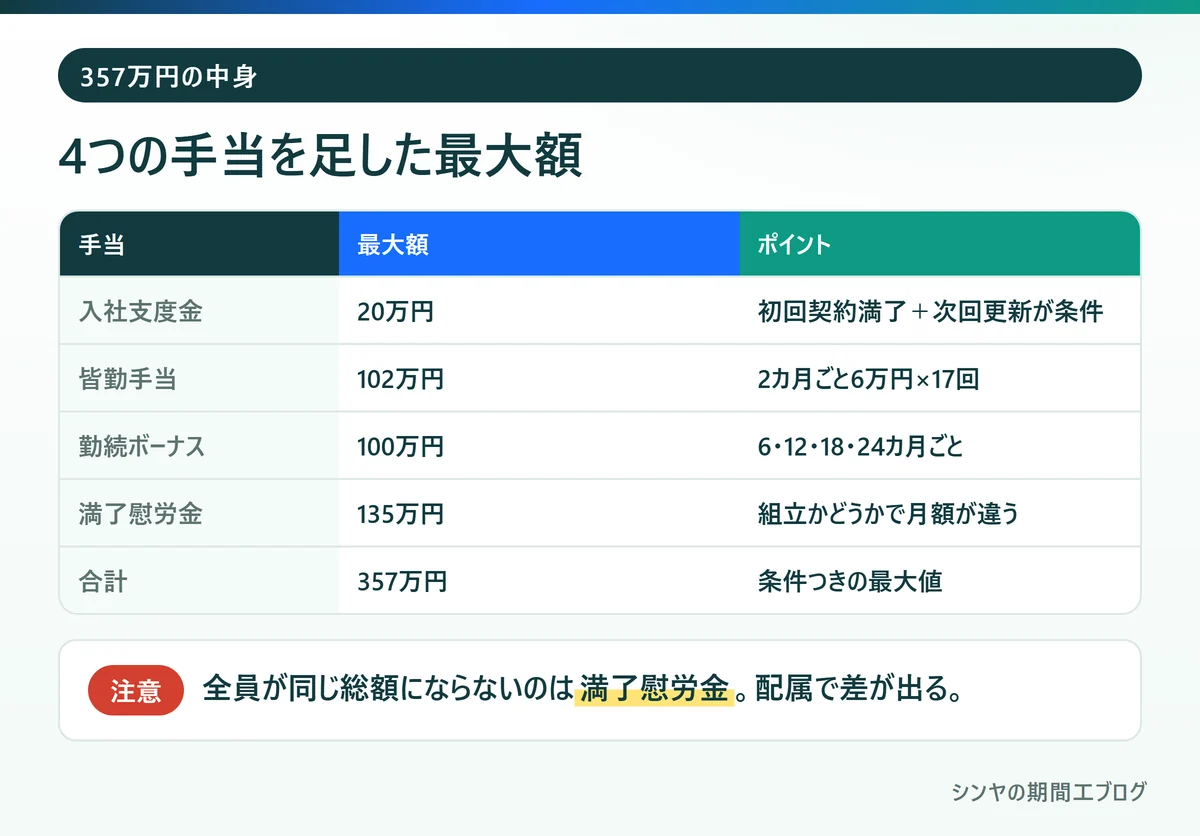Click the column header ポイント
This screenshot has height=836, width=1200.
(940, 244)
